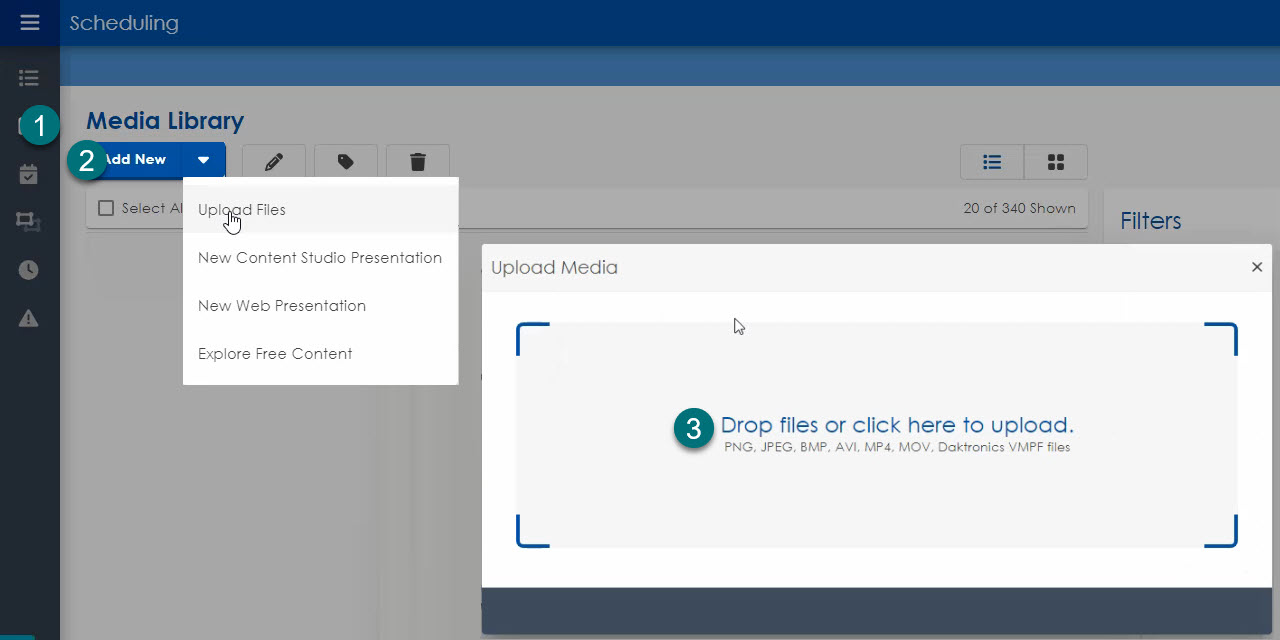The height and width of the screenshot is (640, 1280).
Task: Choose Explore Free Content option
Action: coord(275,354)
